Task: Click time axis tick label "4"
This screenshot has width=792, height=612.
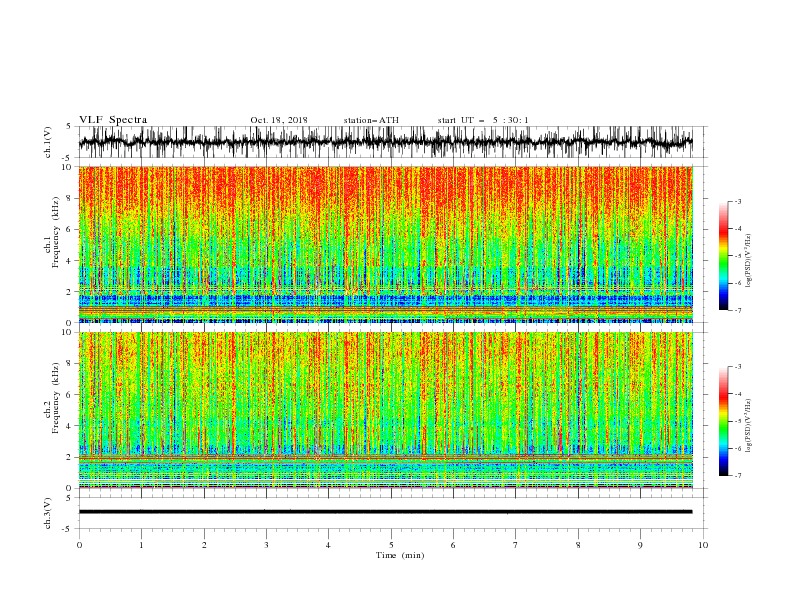Action: 328,545
